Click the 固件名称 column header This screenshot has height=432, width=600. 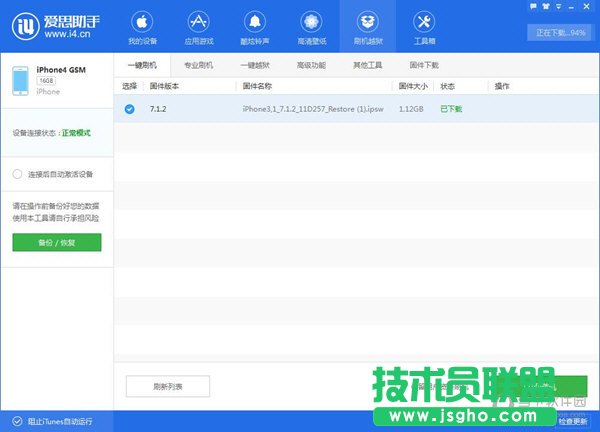(257, 86)
